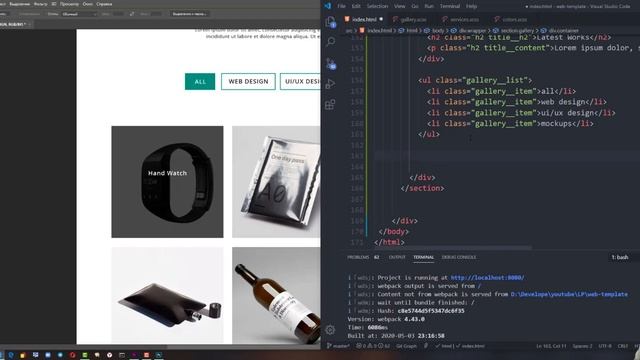Open the VS Code Explorer icon
640x360 pixels.
coord(331,22)
